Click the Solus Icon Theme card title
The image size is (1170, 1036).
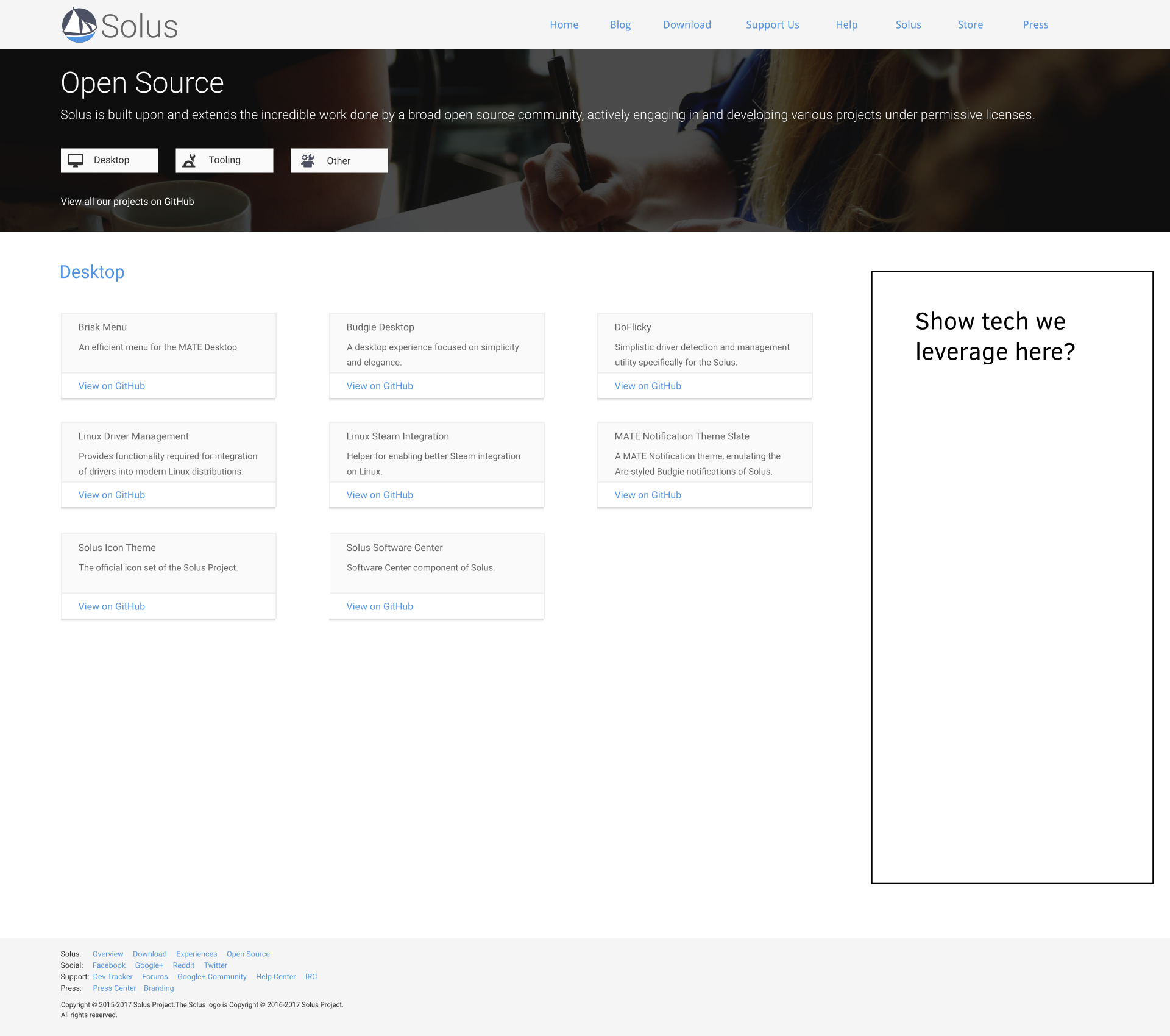click(117, 548)
